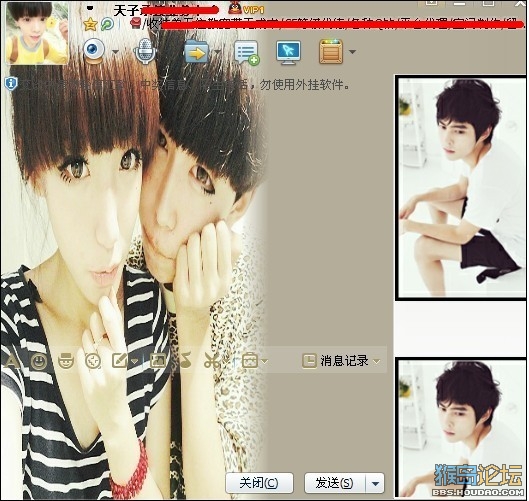Screen dimensions: 529x501
Task: Click the send file folder icon
Action: [196, 52]
